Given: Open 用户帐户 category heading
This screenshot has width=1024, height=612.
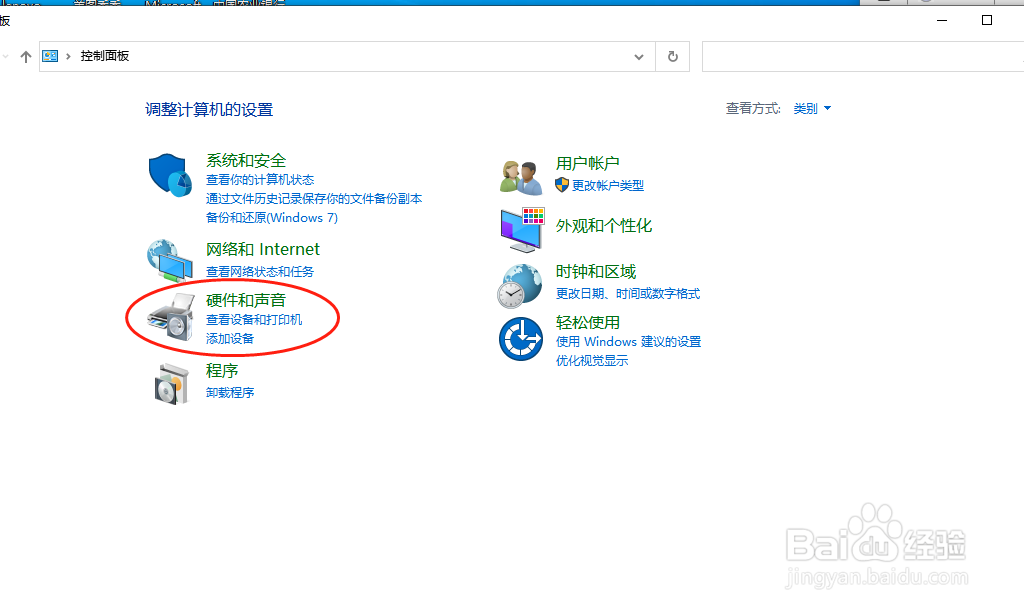Looking at the screenshot, I should pos(588,163).
